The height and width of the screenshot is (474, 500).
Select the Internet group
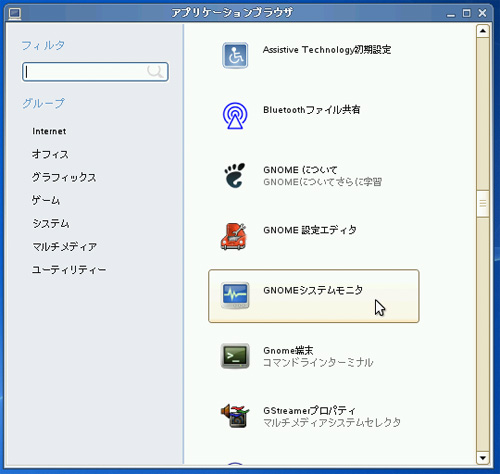(x=49, y=131)
